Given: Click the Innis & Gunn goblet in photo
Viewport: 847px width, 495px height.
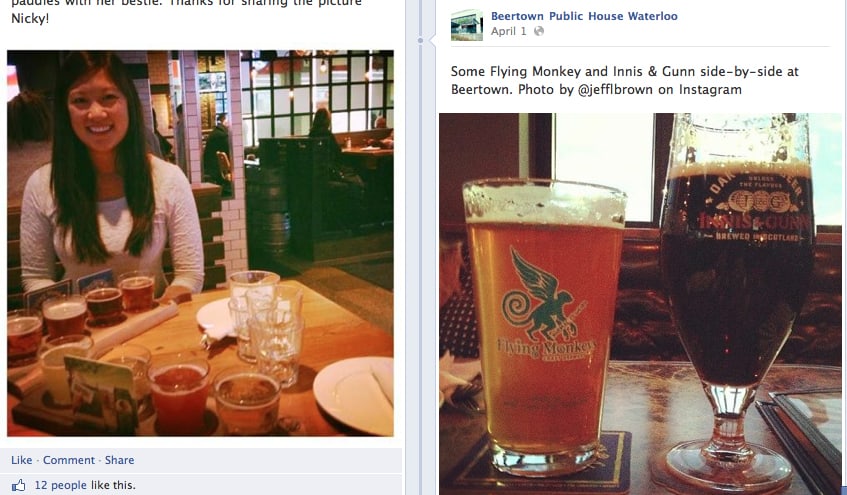Looking at the screenshot, I should (x=737, y=303).
